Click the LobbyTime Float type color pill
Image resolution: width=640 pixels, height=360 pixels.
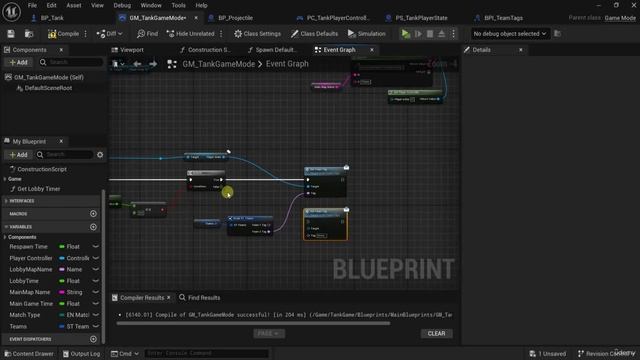tap(62, 281)
